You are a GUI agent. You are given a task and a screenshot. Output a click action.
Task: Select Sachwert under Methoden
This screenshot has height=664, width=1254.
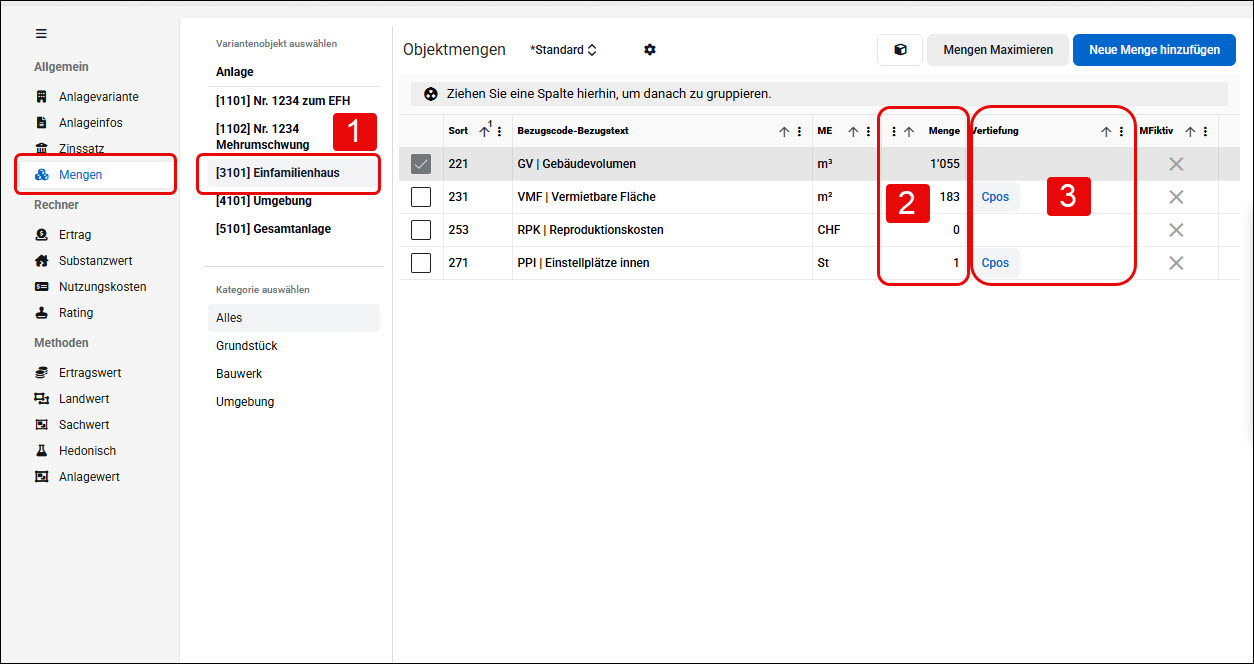pos(84,425)
